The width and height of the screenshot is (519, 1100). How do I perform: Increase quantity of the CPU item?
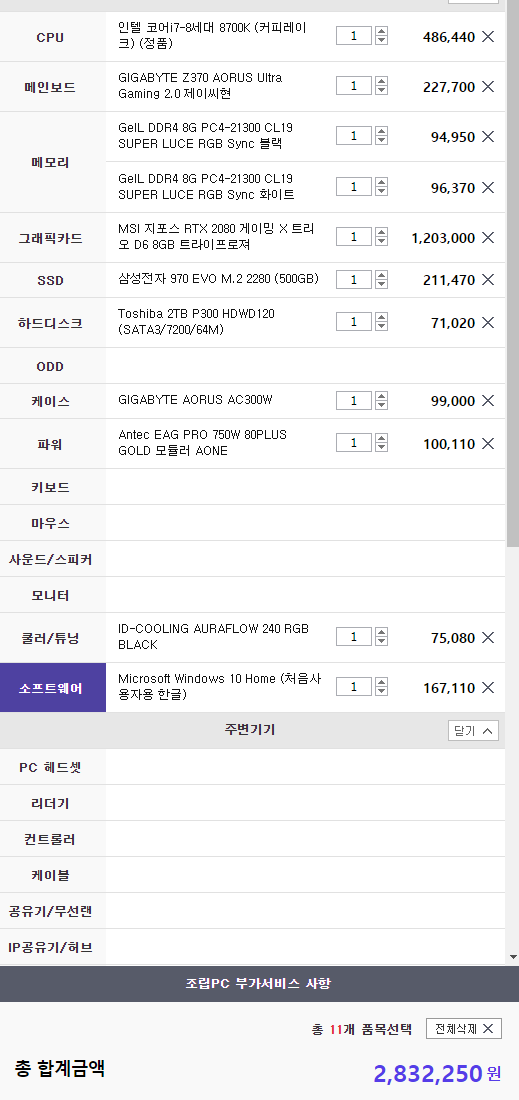coord(381,31)
